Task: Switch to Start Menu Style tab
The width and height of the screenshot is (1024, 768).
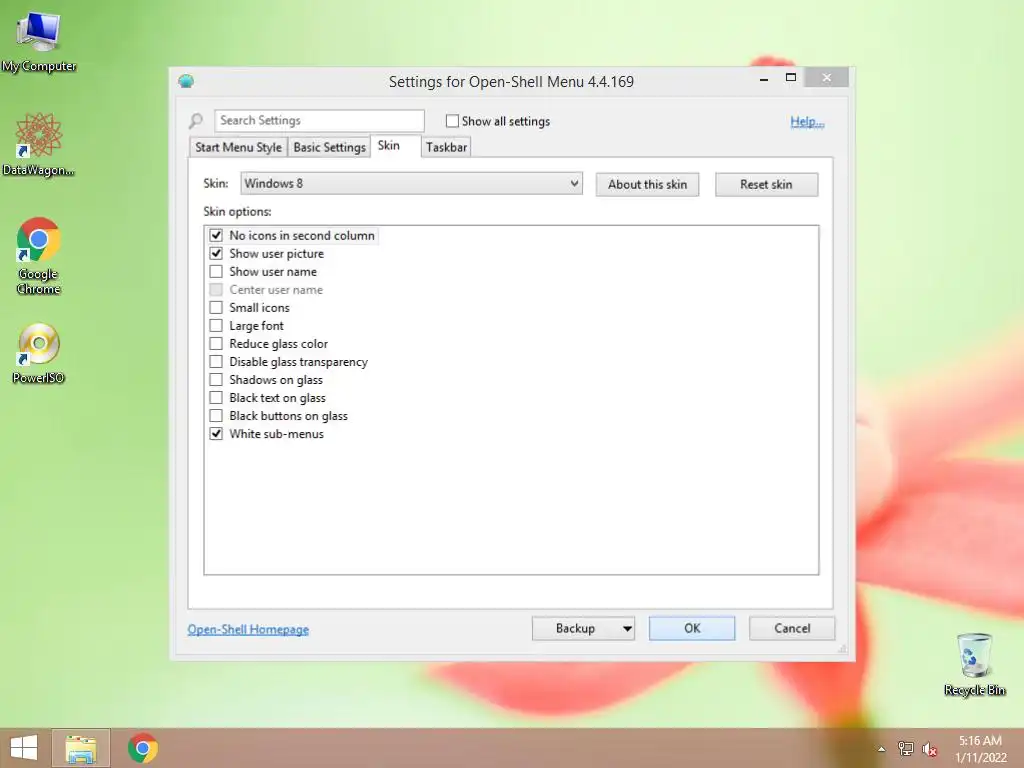Action: 238,148
